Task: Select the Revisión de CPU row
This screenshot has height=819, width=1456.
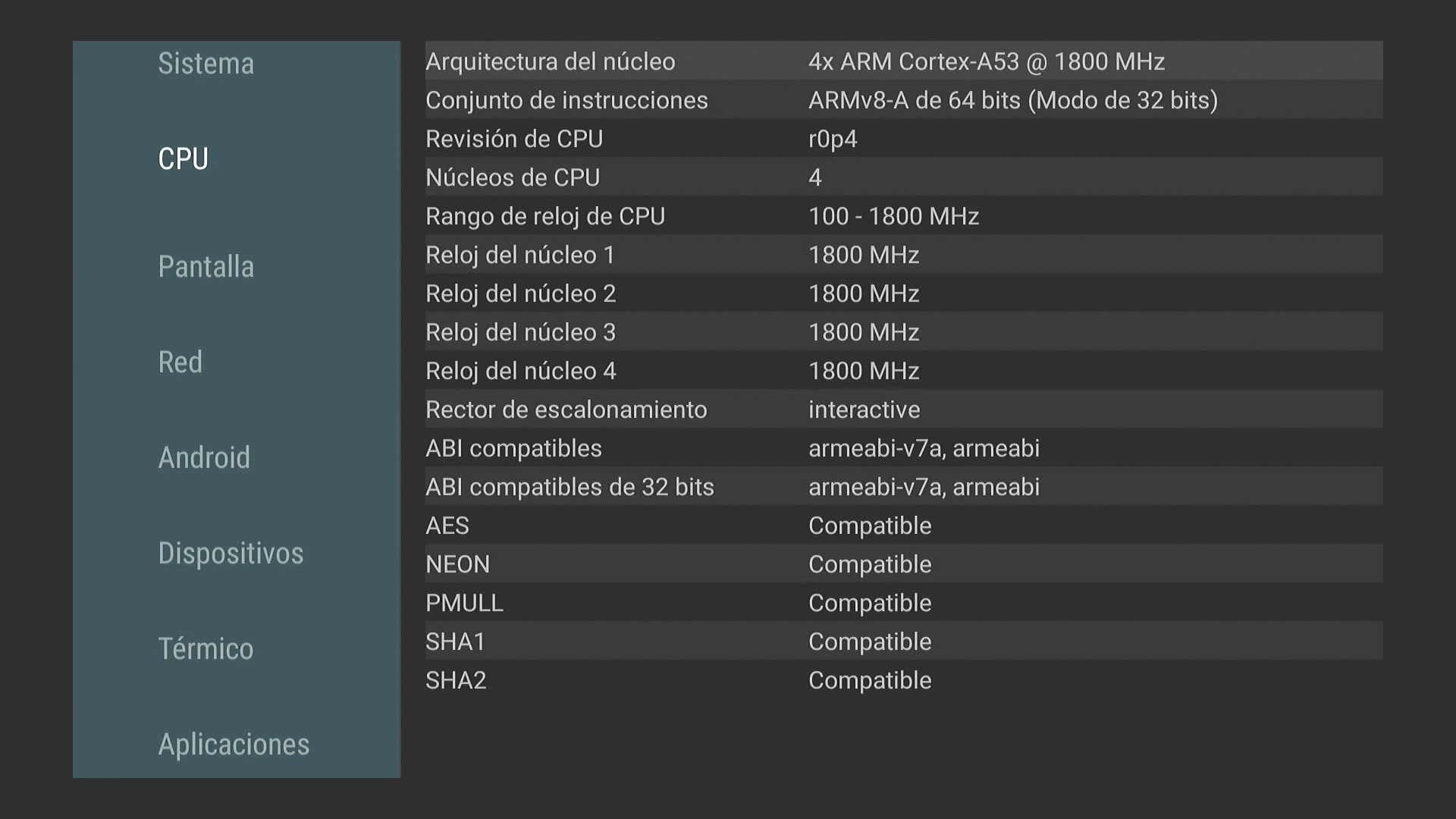Action: click(902, 139)
